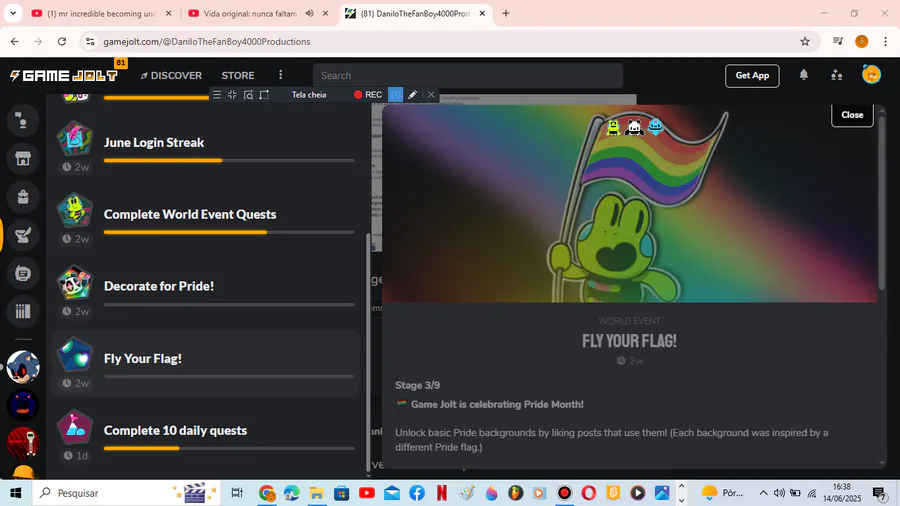Click the Fly Your Flag heart badge

tap(75, 354)
